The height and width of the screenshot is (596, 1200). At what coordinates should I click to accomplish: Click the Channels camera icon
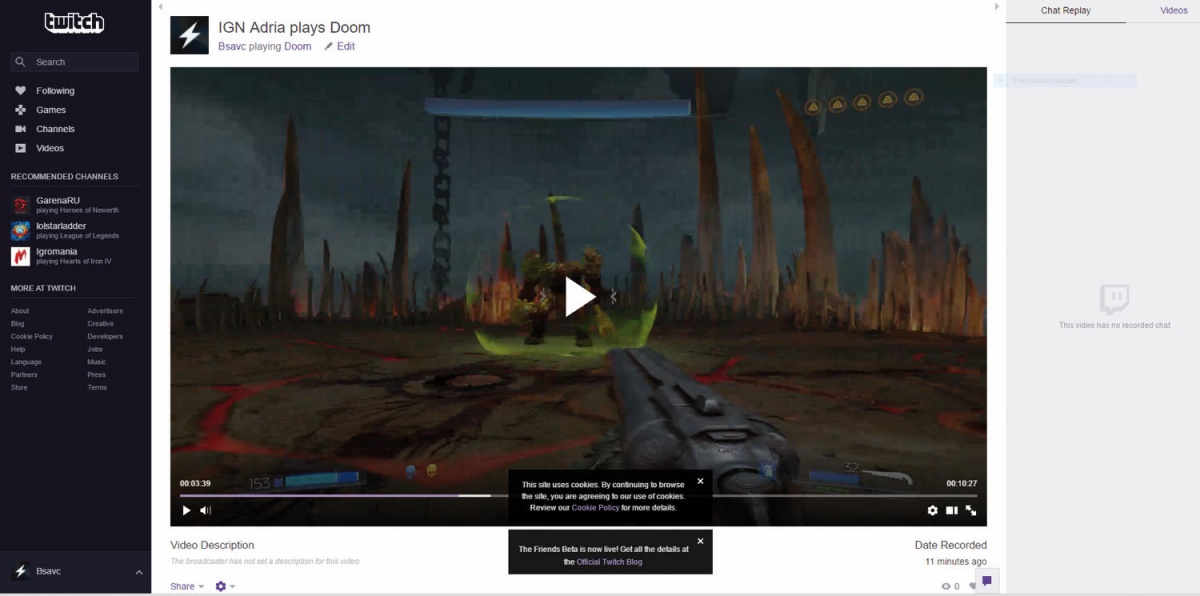pyautogui.click(x=20, y=129)
